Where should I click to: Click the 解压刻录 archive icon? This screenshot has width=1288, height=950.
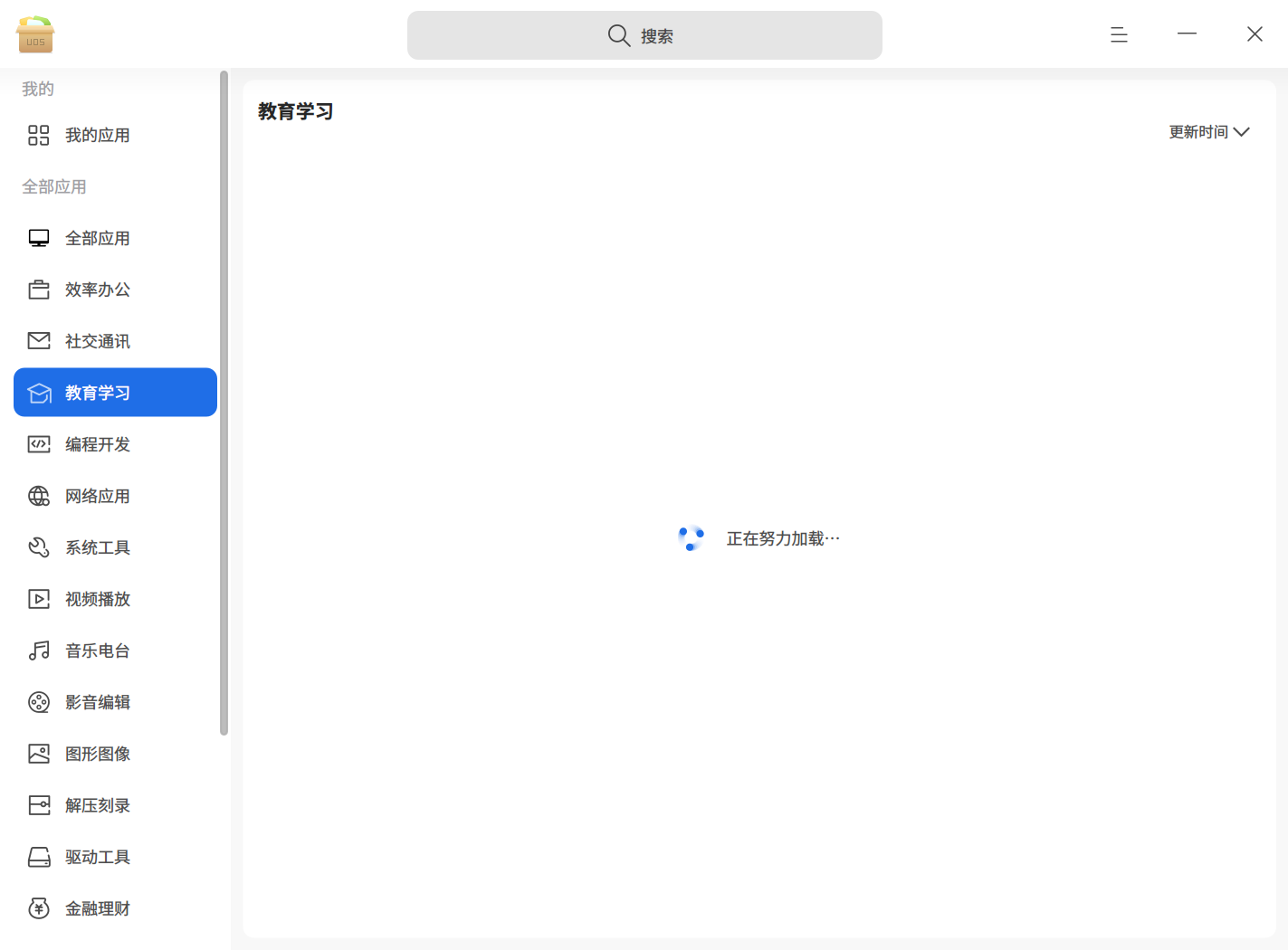pyautogui.click(x=39, y=805)
